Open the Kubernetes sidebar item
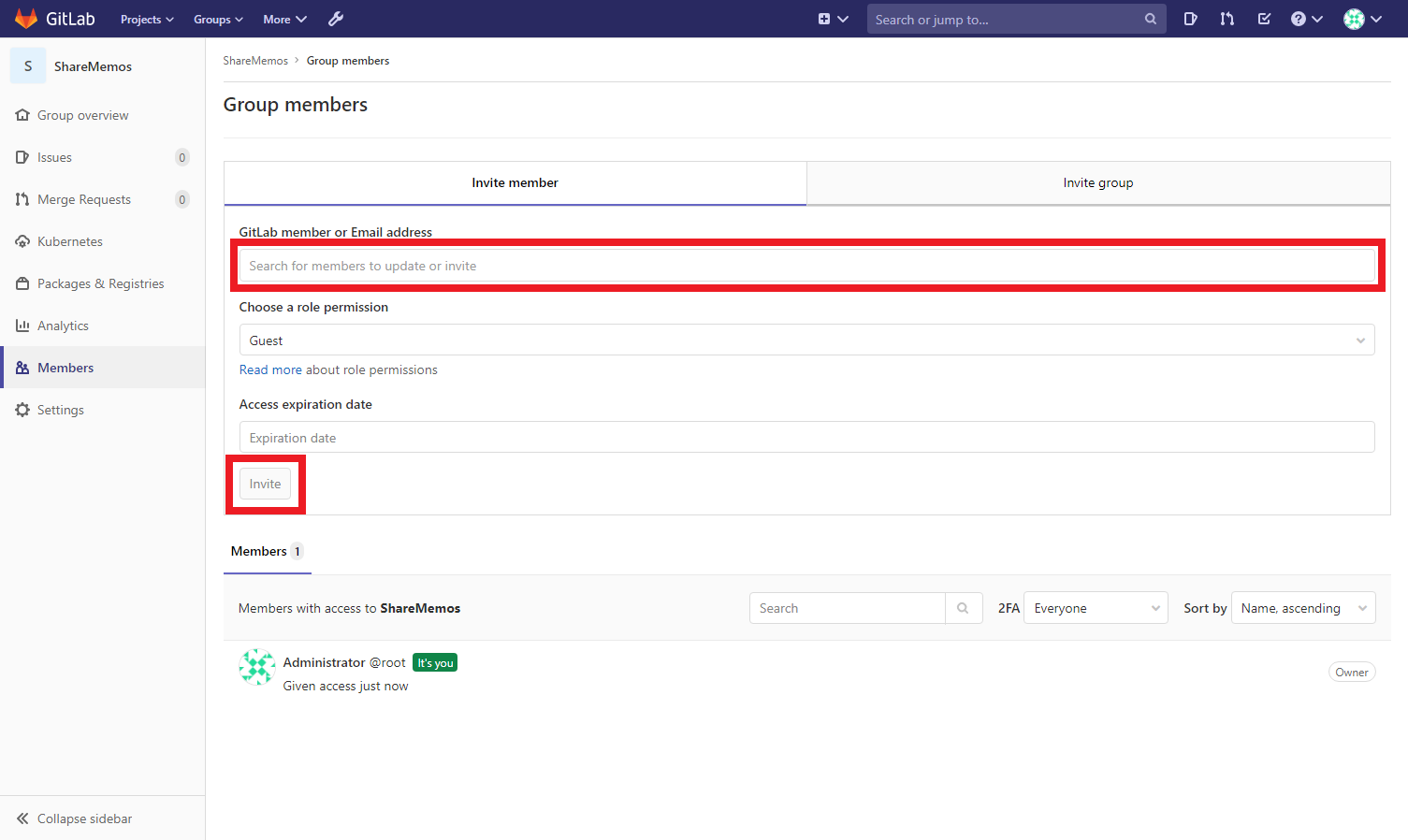 (70, 241)
